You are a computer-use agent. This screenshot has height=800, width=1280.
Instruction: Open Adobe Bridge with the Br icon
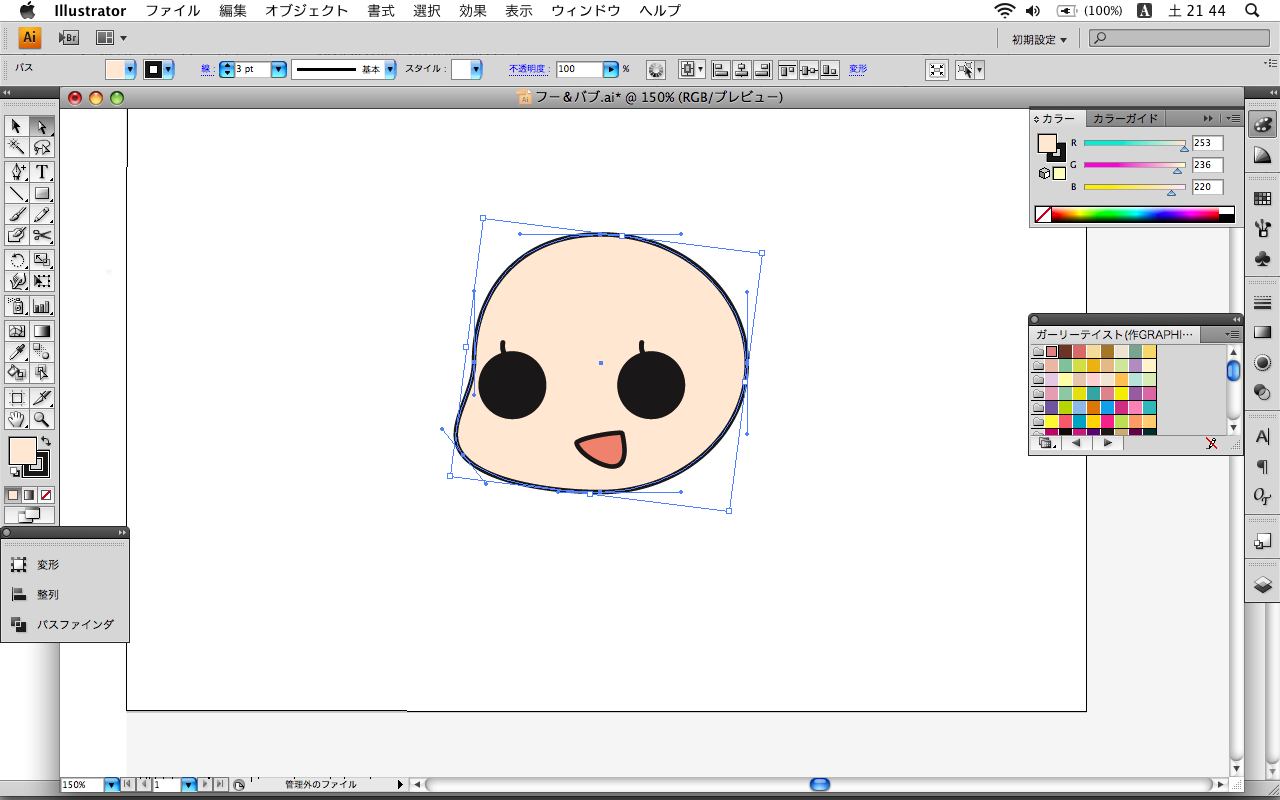pyautogui.click(x=68, y=38)
